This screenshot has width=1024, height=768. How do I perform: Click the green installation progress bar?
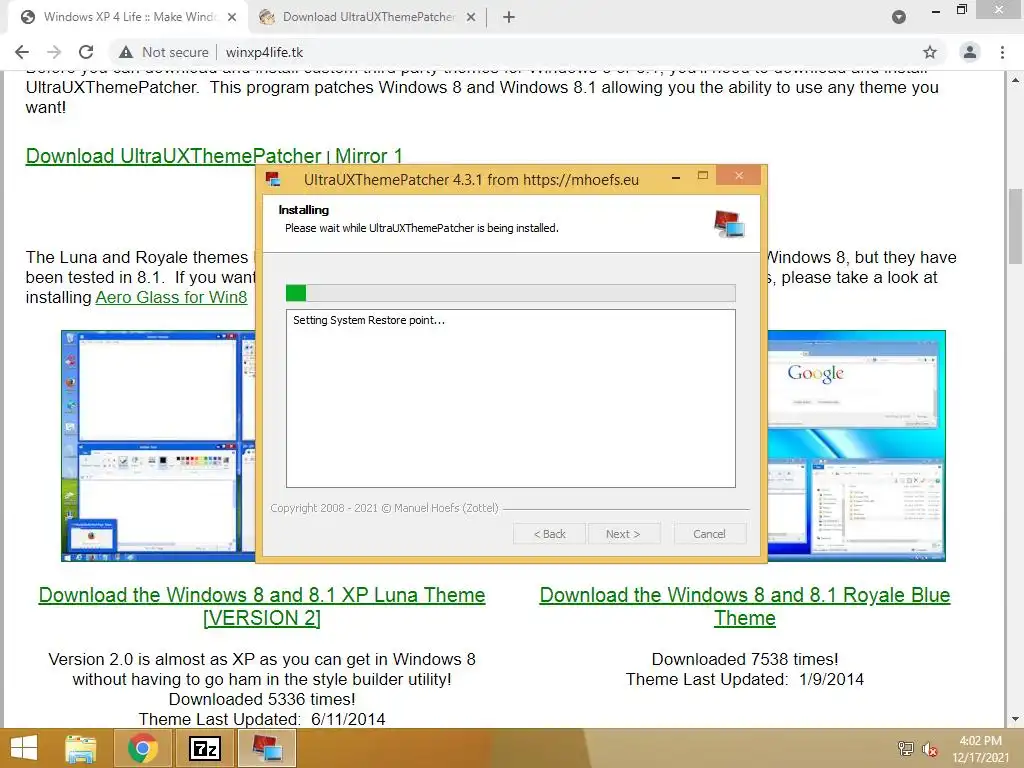511,293
